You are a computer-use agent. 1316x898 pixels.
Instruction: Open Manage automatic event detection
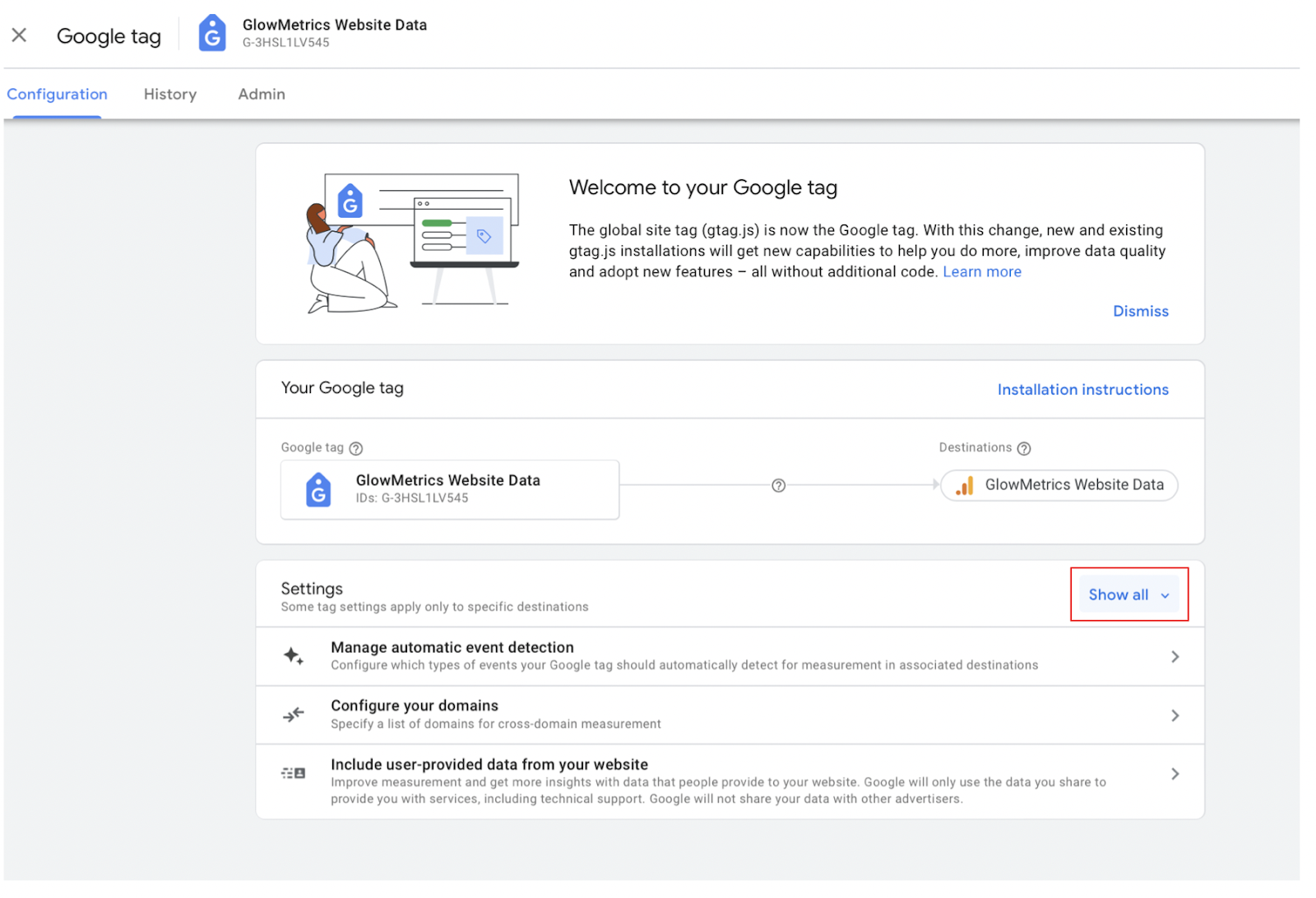click(730, 656)
